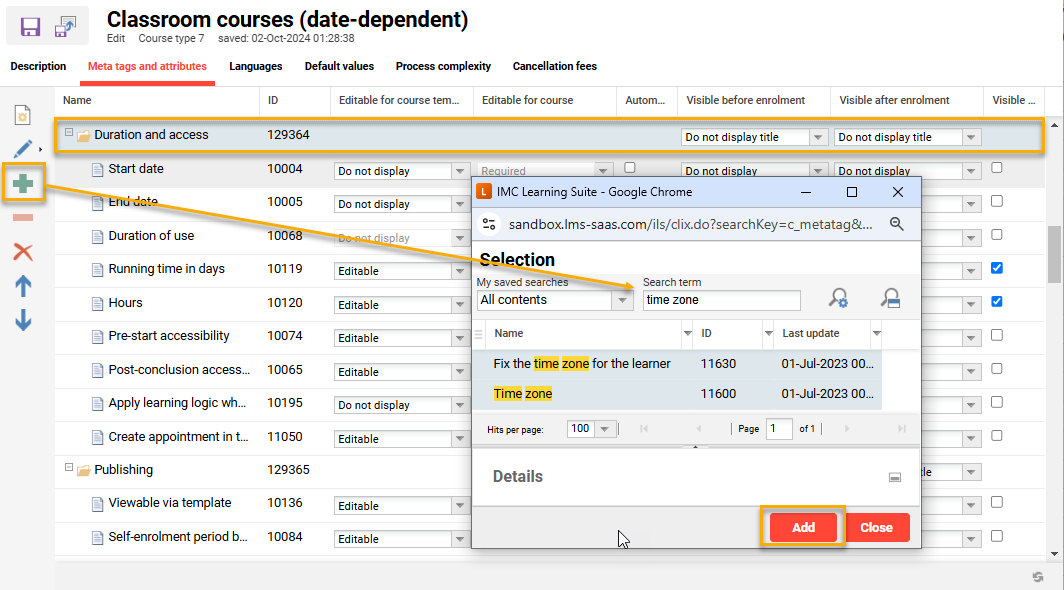The height and width of the screenshot is (590, 1064).
Task: Enable the Start date visible checkbox
Action: (997, 169)
